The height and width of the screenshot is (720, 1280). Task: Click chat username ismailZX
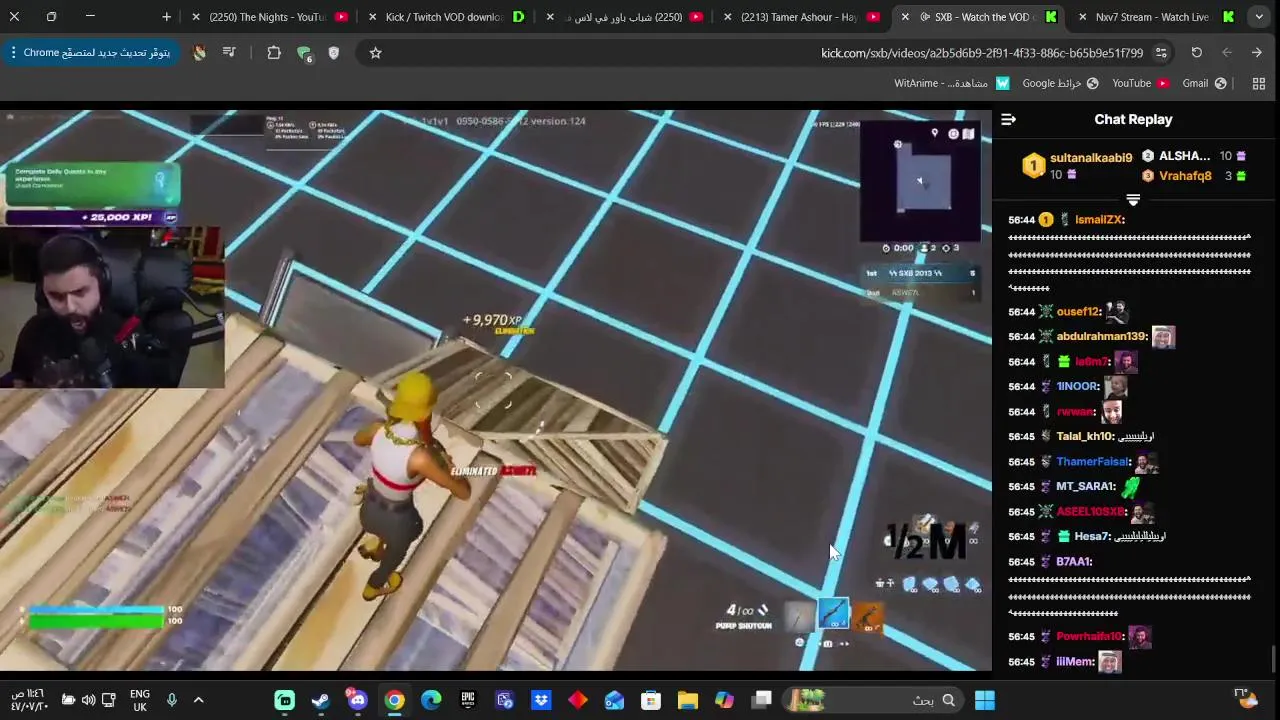(x=1100, y=220)
